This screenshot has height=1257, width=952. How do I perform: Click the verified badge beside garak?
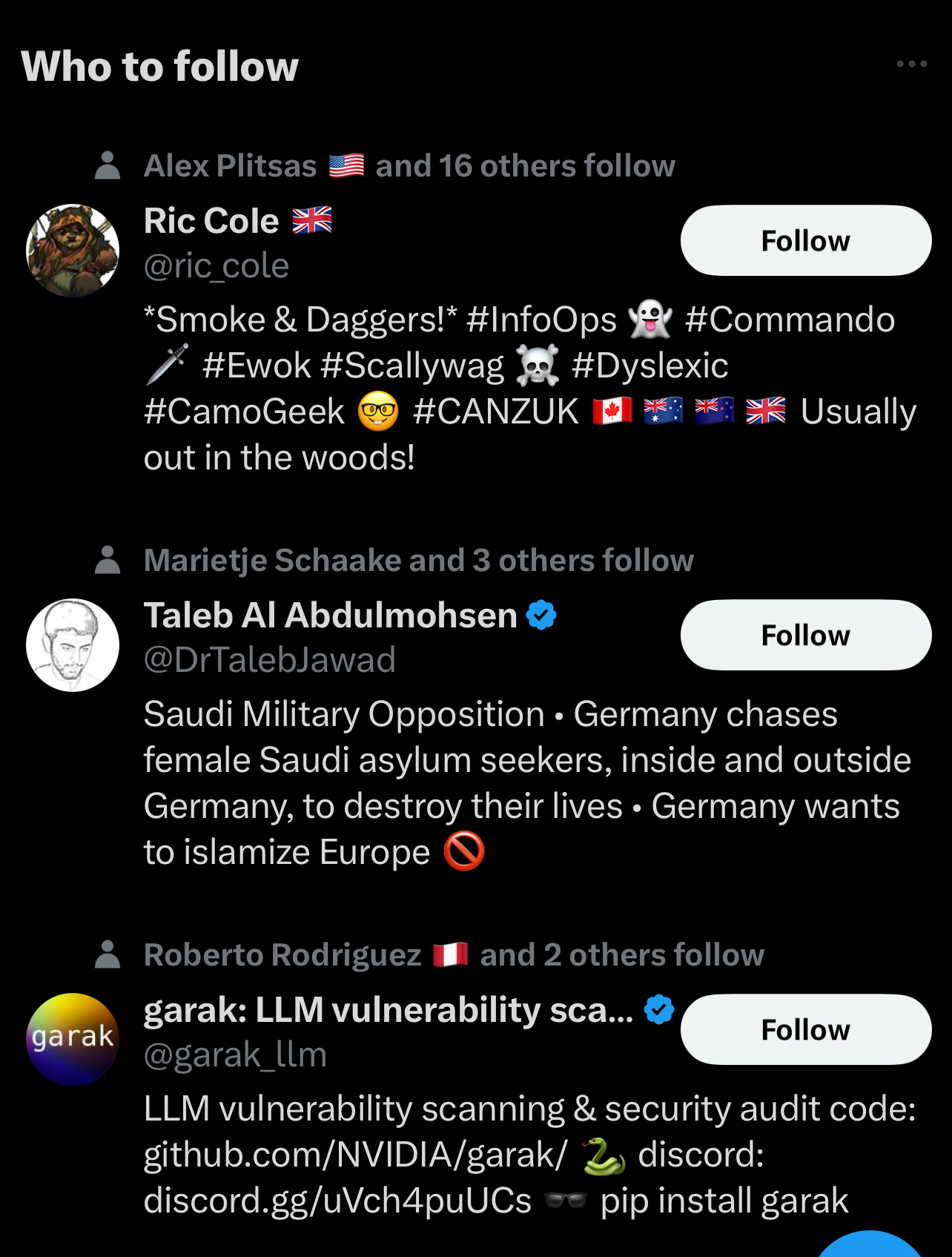[x=658, y=1010]
